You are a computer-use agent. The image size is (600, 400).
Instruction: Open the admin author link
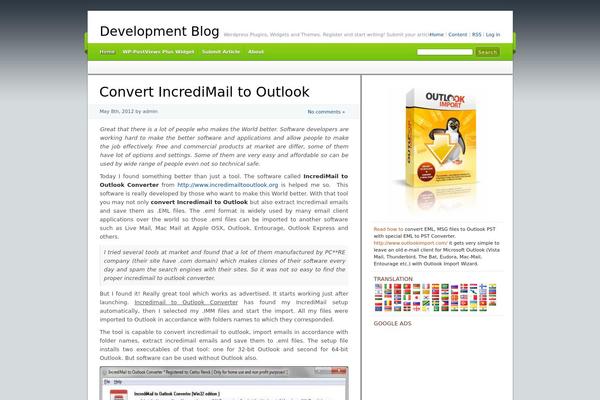[x=150, y=111]
